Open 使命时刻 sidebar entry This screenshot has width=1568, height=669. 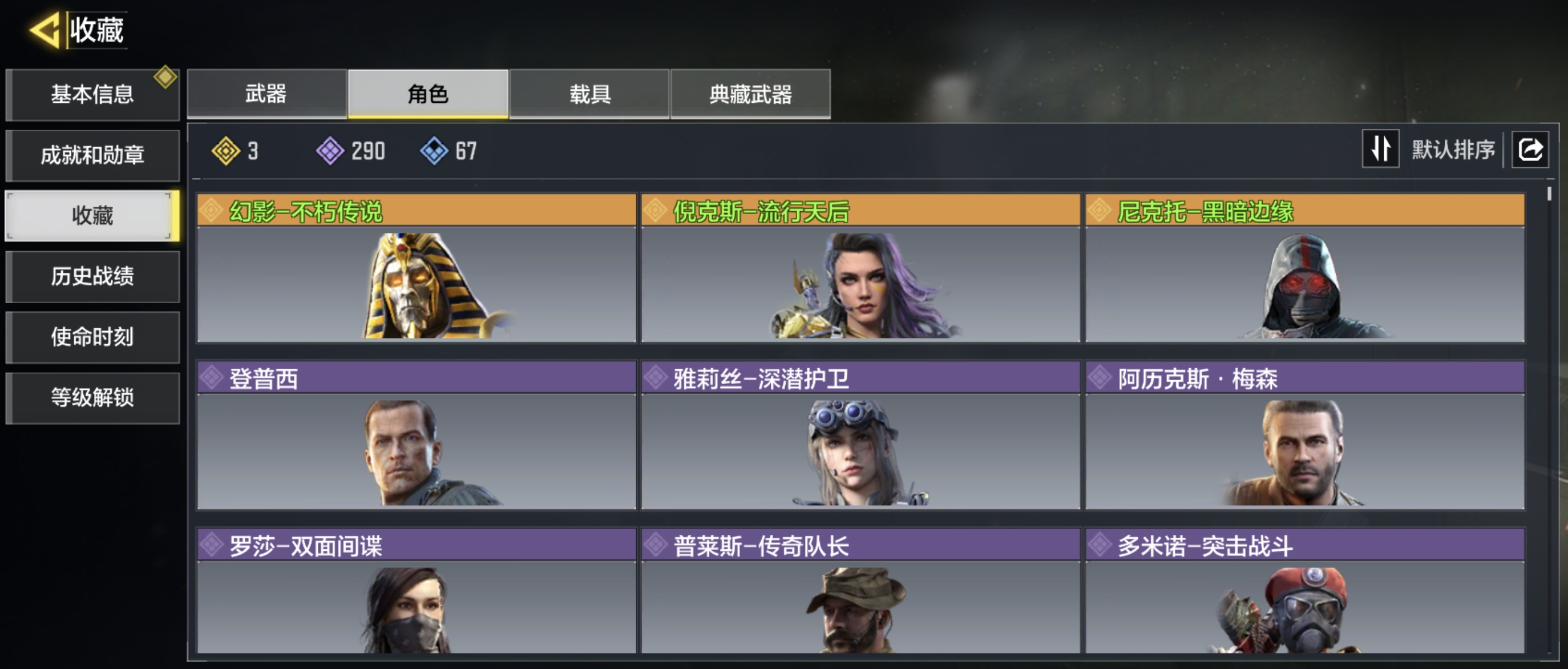coord(92,337)
